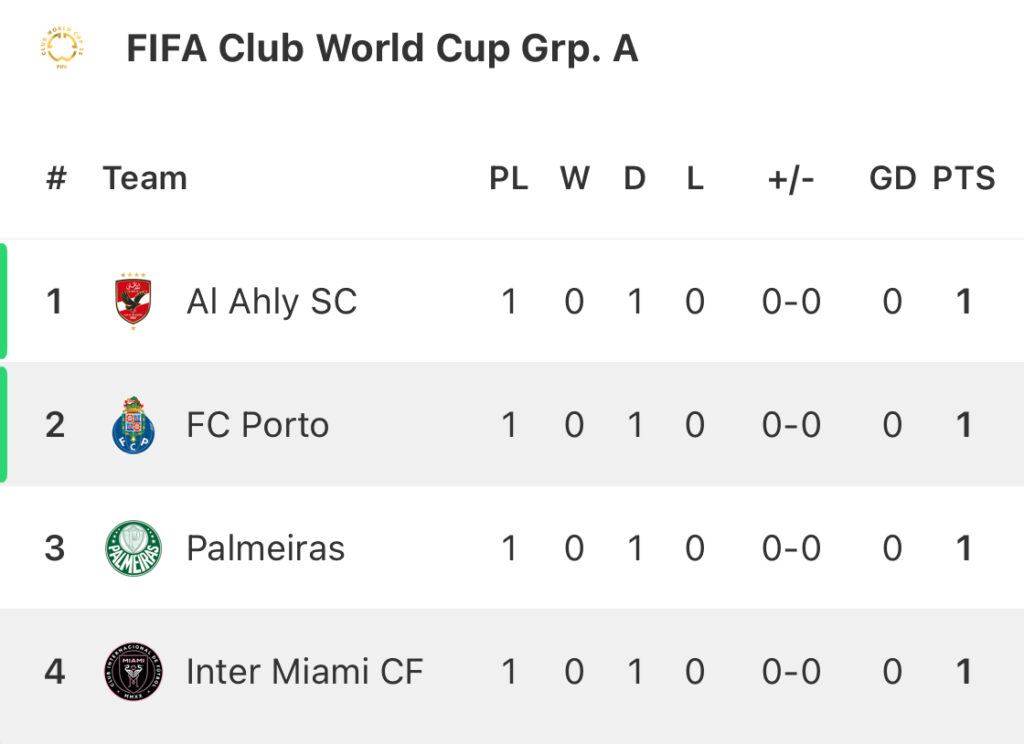The height and width of the screenshot is (744, 1024).
Task: Click the GD column header
Action: 892,178
